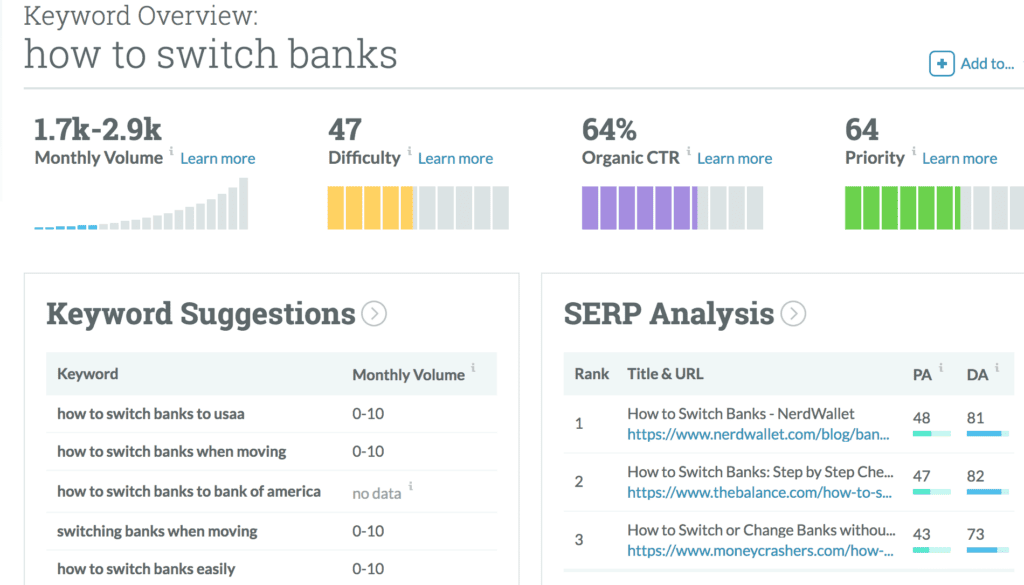The width and height of the screenshot is (1024, 585).
Task: Click info icon beside Monthly Volume metric
Action: [171, 151]
